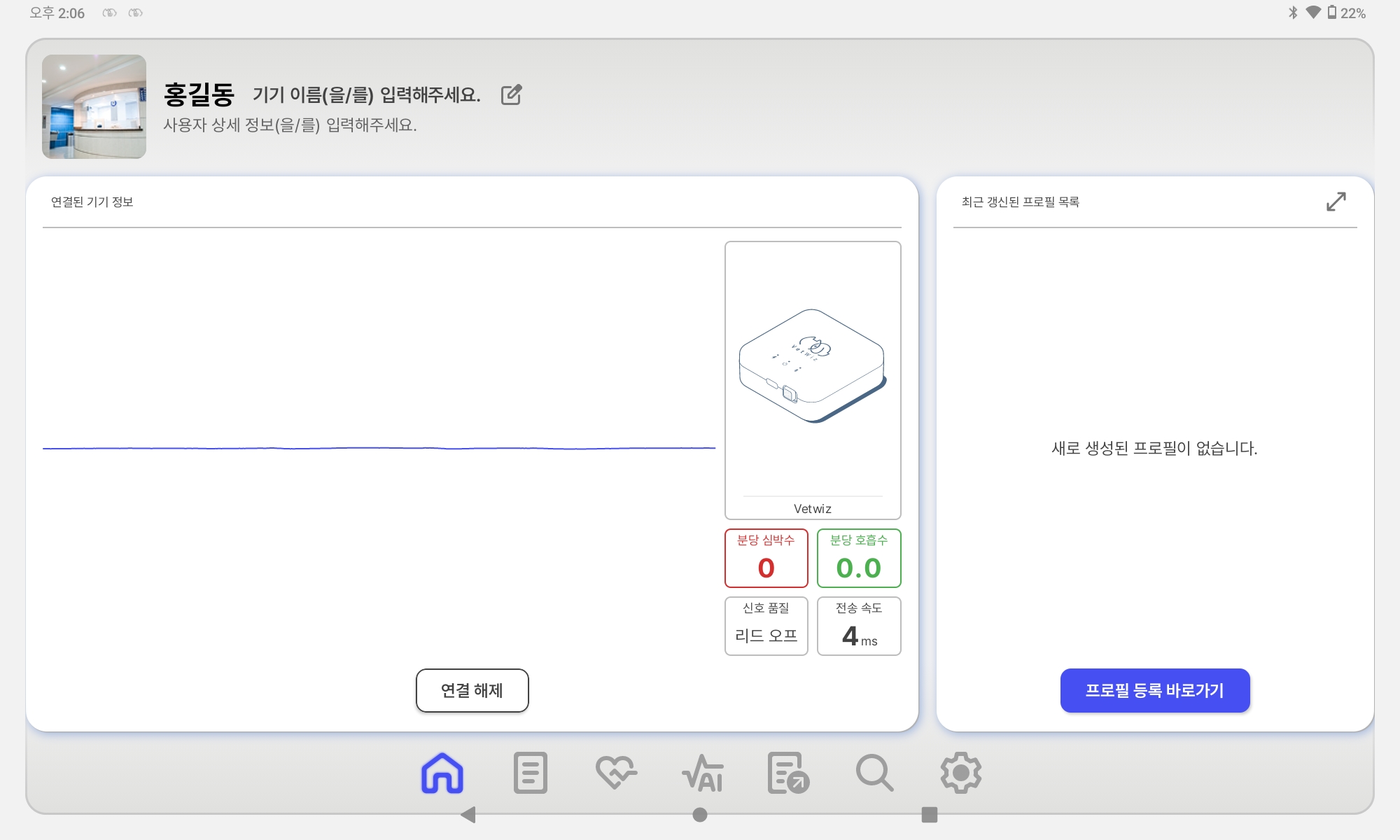Tap the Bluetooth status icon

[x=1293, y=13]
